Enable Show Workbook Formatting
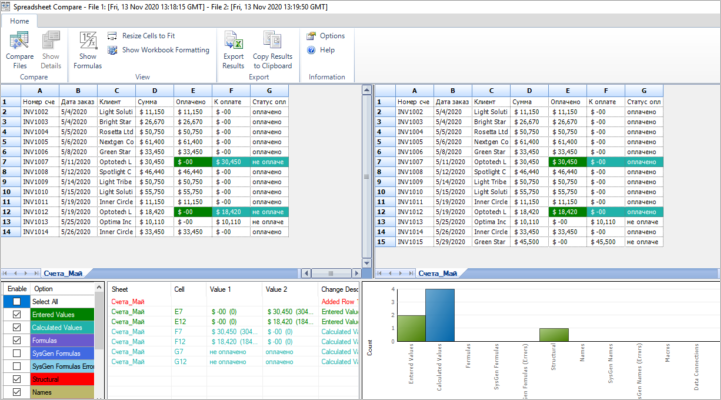 click(x=113, y=49)
